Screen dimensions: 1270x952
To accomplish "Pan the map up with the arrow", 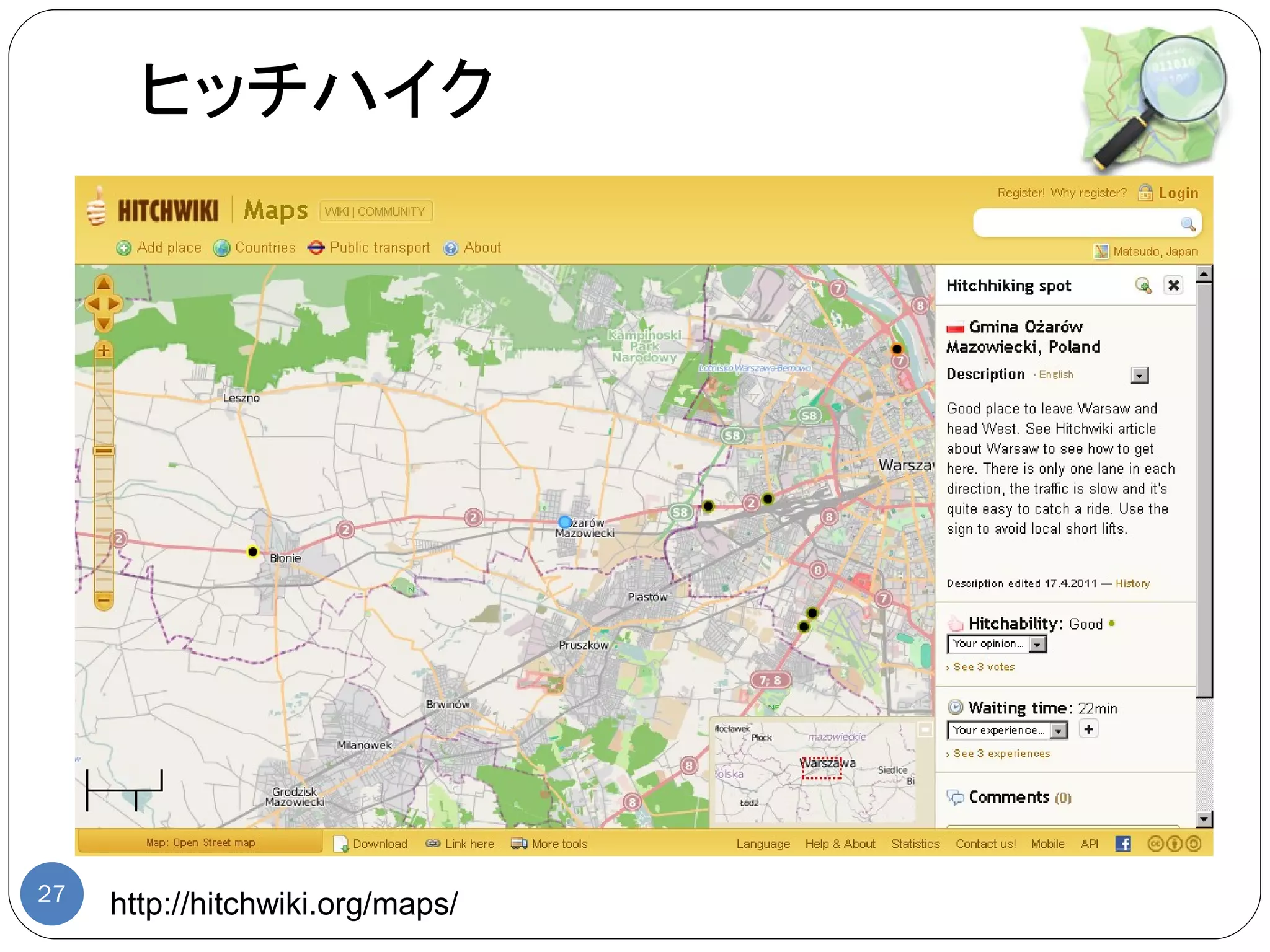I will [104, 284].
